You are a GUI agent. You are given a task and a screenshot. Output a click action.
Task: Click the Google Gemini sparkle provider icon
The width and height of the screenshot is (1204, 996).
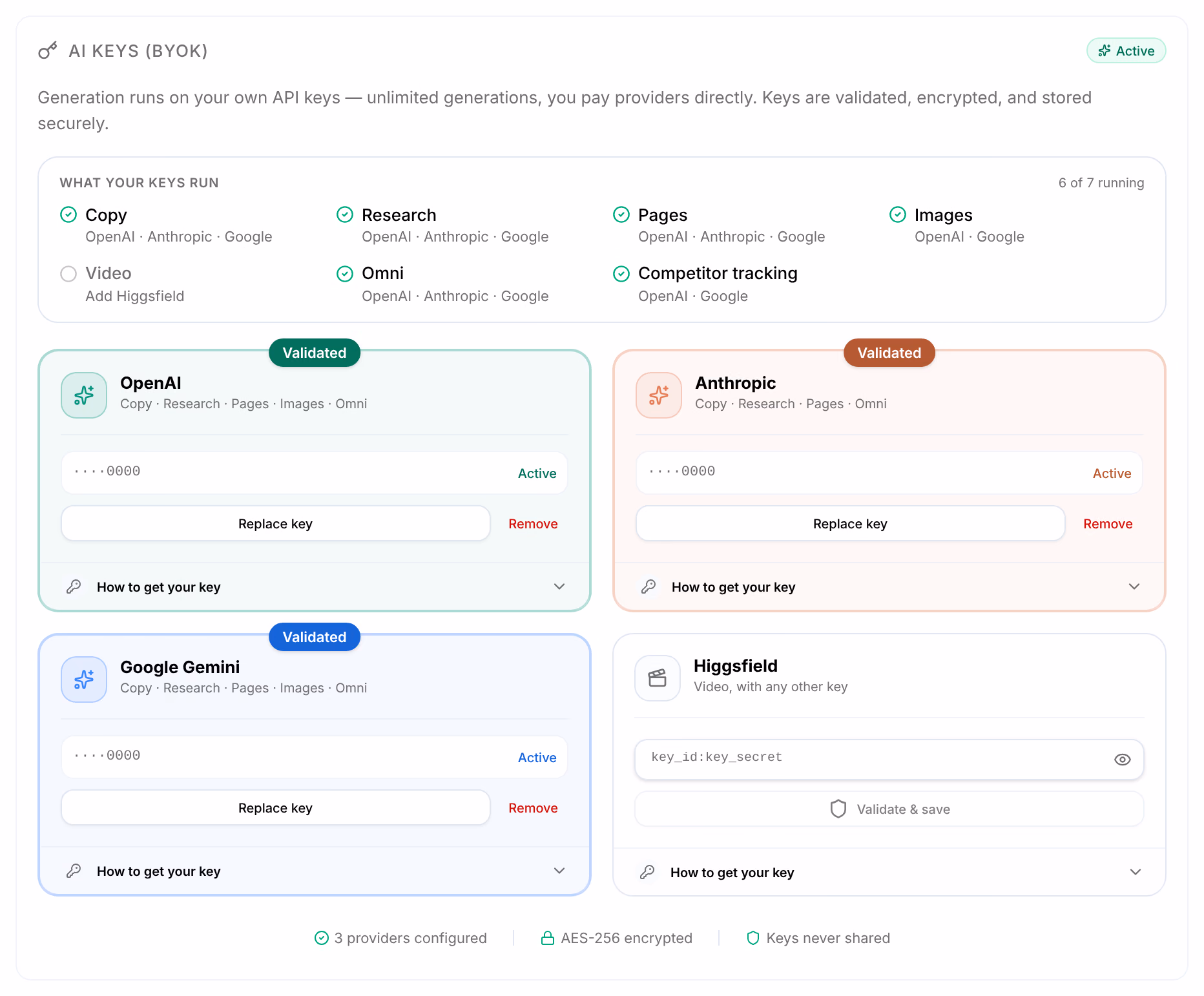[84, 680]
